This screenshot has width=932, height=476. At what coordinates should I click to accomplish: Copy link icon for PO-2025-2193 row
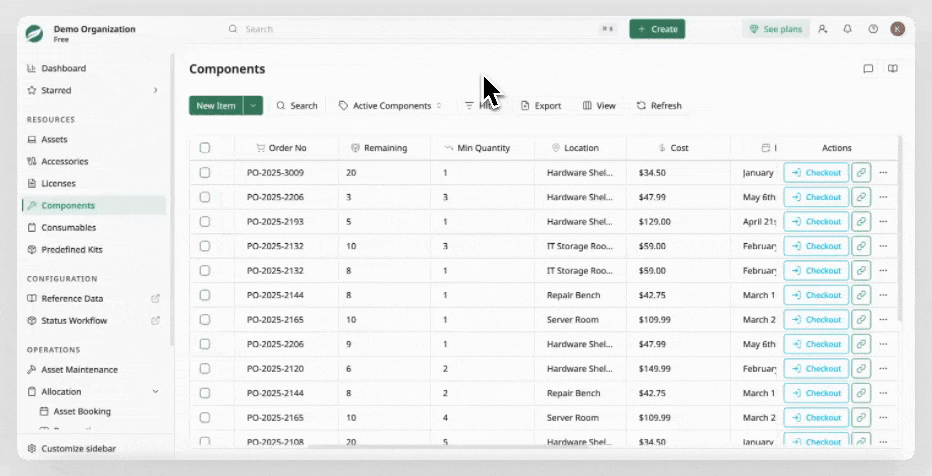point(861,221)
